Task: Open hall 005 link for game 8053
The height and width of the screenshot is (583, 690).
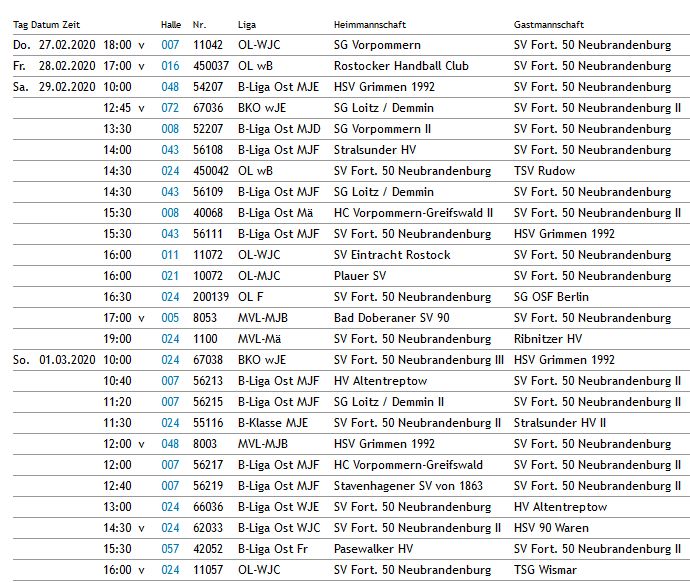Action: point(170,318)
